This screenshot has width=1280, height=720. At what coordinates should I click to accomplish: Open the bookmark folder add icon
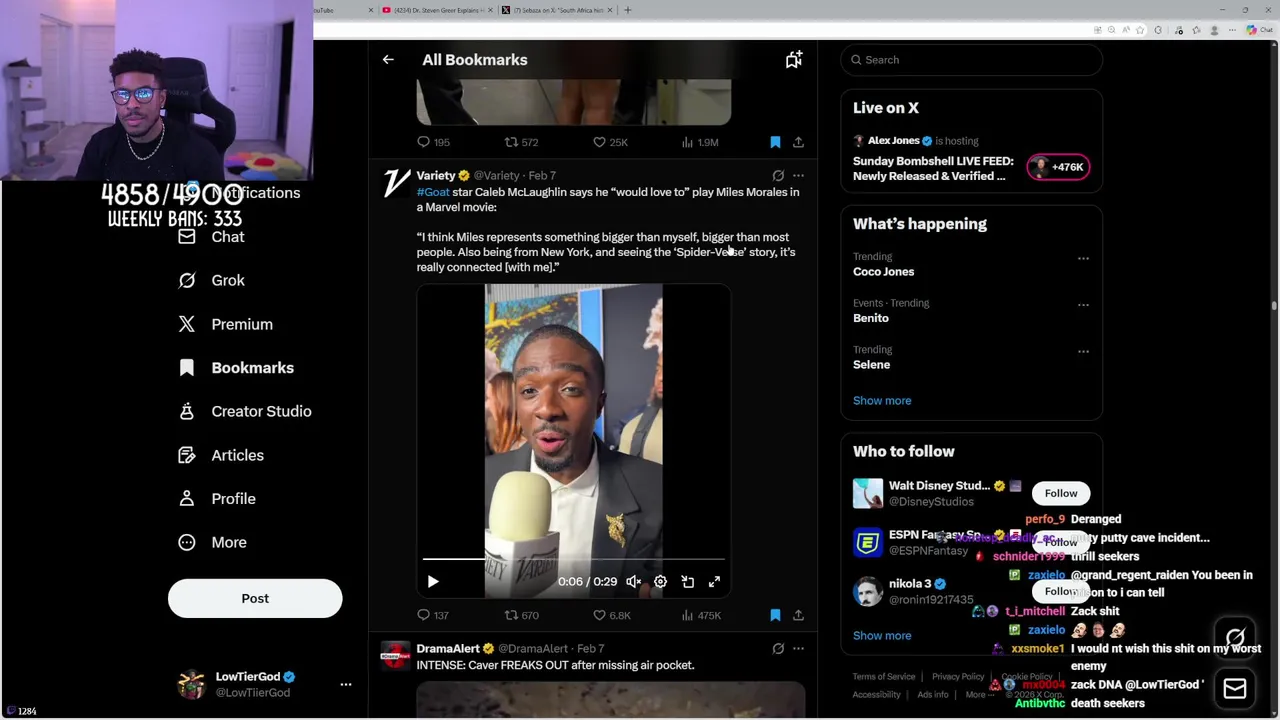[793, 60]
